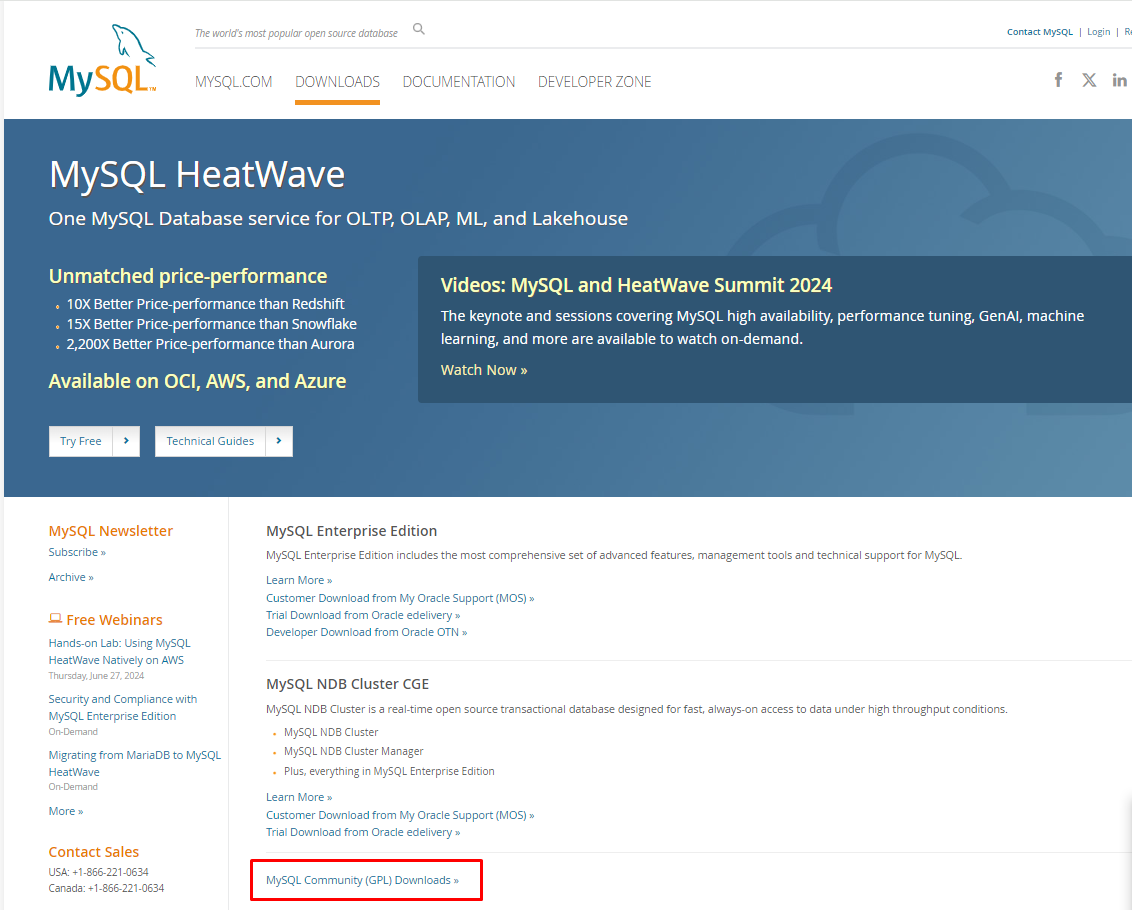Click '10X Better Price-performance than Redshift' text
This screenshot has height=910, width=1132.
206,304
